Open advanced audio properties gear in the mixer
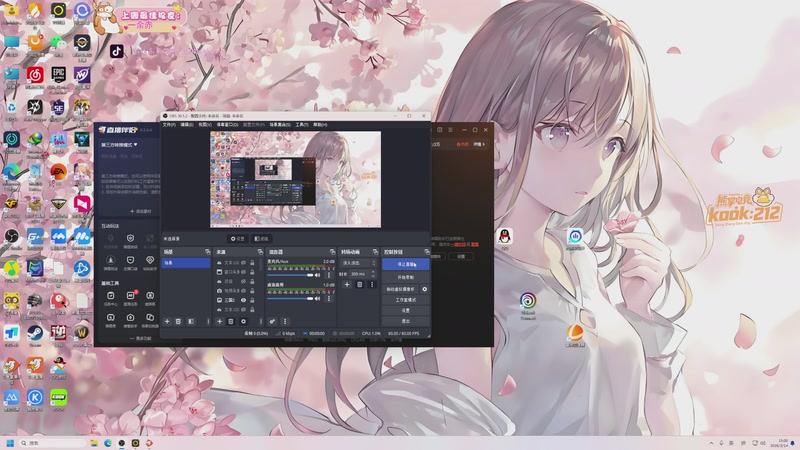The height and width of the screenshot is (450, 800). [x=272, y=321]
